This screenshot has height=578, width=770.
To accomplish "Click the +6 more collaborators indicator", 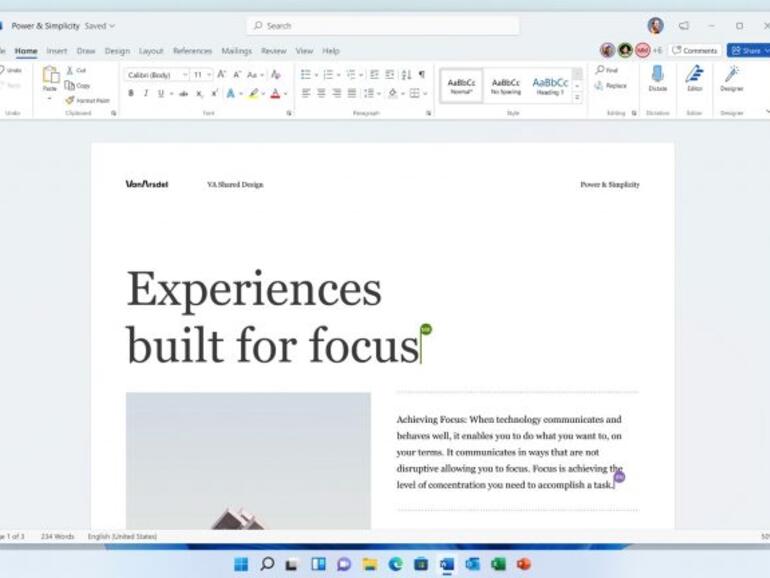I will pyautogui.click(x=657, y=50).
